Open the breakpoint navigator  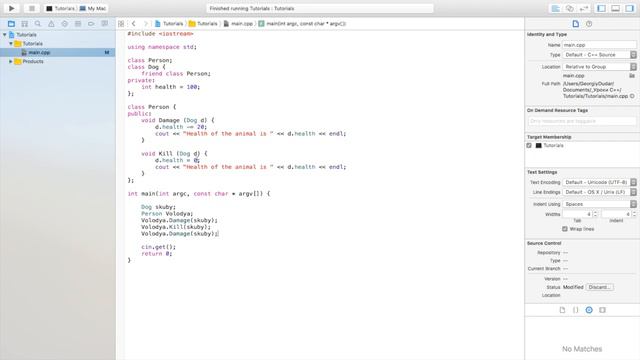[x=91, y=24]
